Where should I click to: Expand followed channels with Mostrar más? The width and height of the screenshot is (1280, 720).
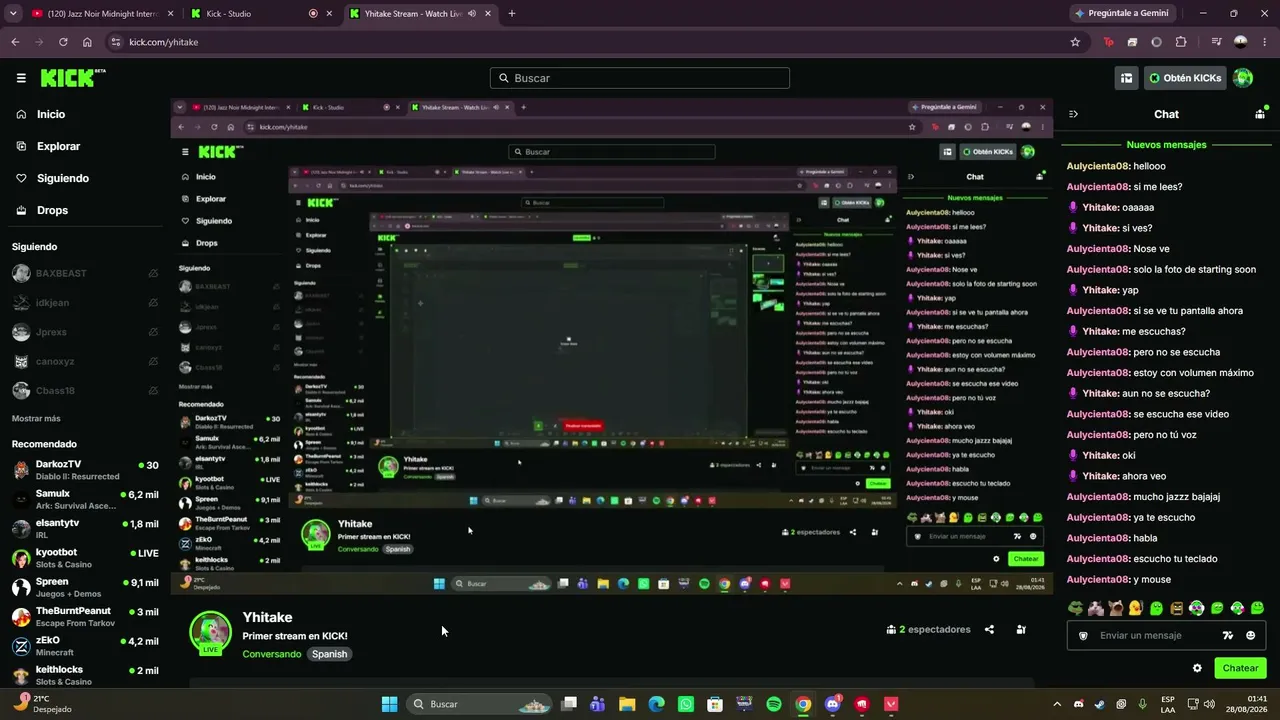coord(36,419)
